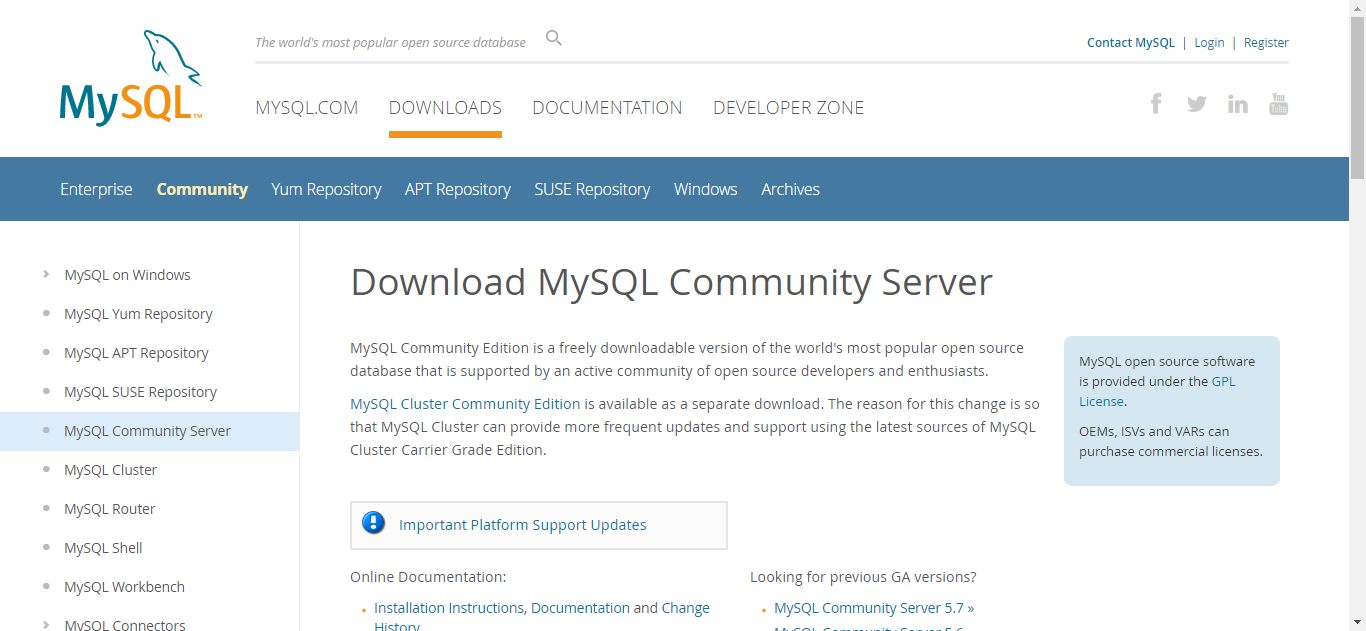Open the MySQL Facebook page icon
1366x631 pixels.
1156,103
